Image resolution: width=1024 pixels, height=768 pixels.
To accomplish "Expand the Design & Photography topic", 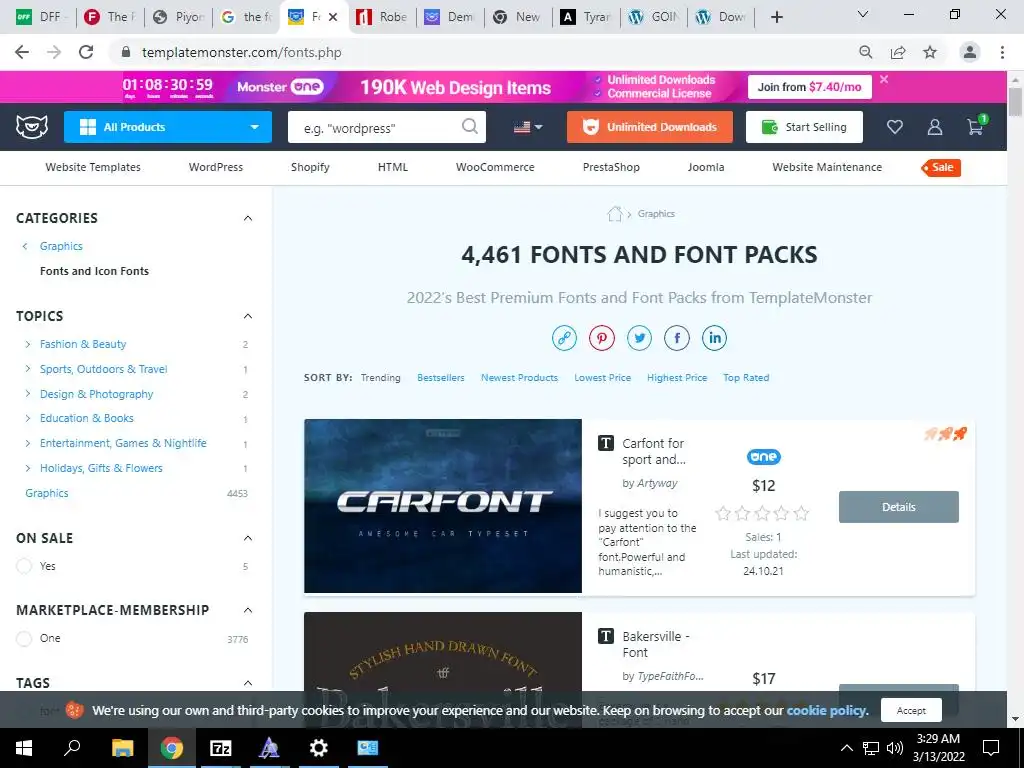I will click(x=27, y=394).
